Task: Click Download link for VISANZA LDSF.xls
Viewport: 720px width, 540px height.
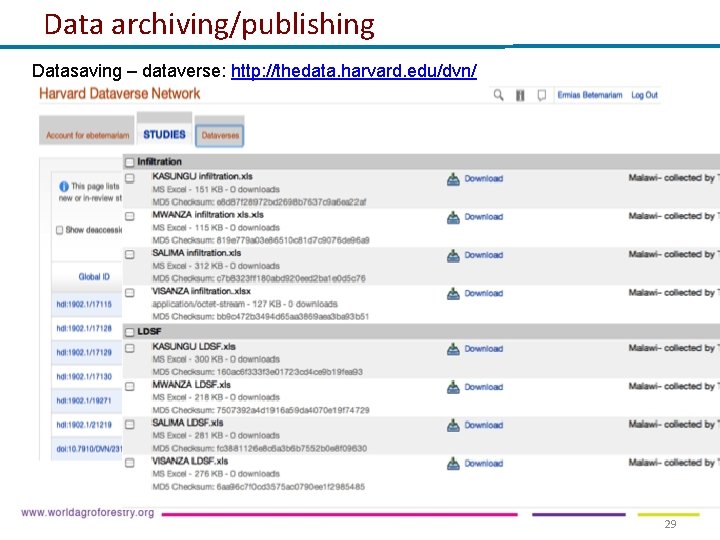Action: (x=484, y=463)
